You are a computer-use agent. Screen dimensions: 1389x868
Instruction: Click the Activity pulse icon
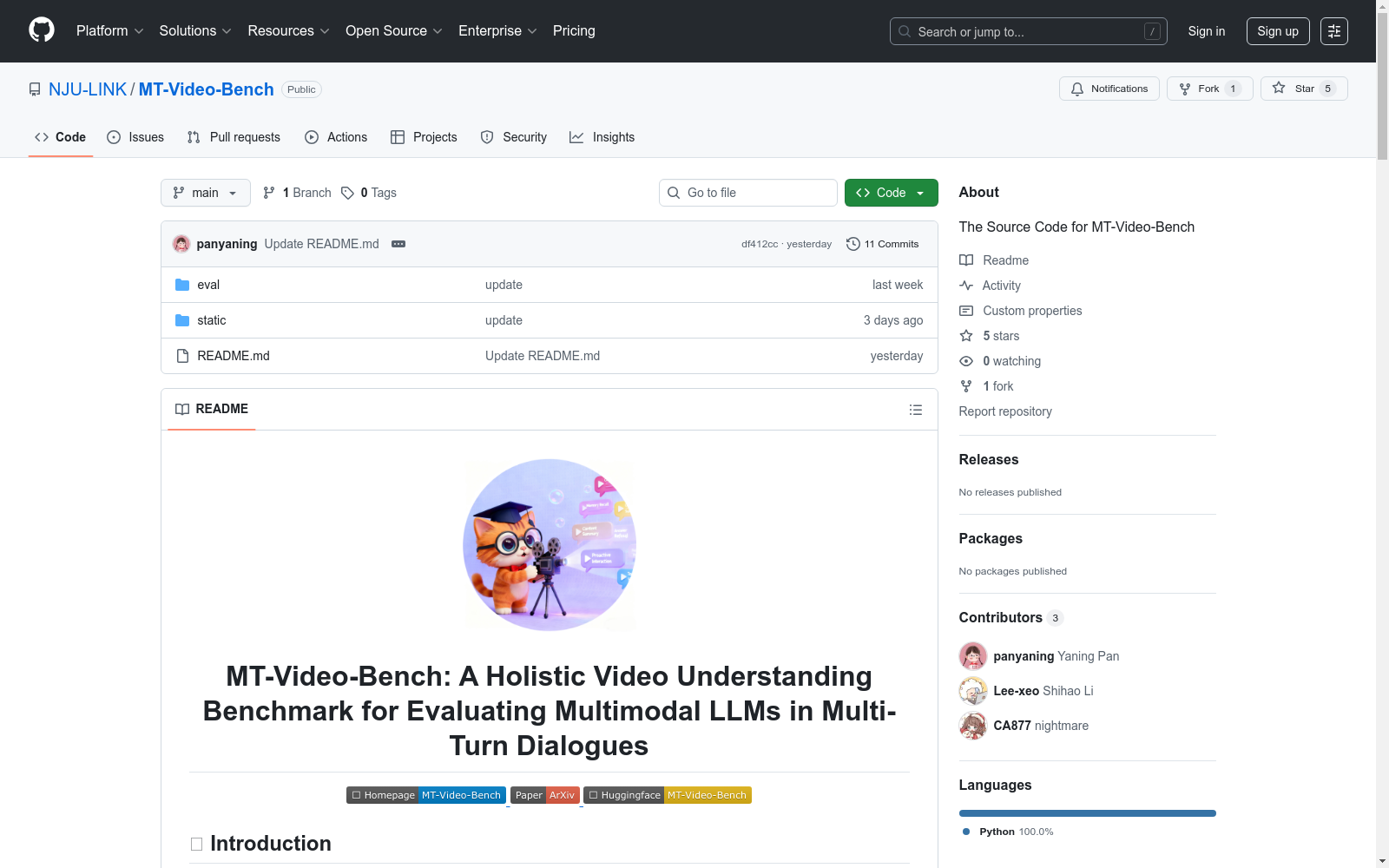pyautogui.click(x=966, y=286)
